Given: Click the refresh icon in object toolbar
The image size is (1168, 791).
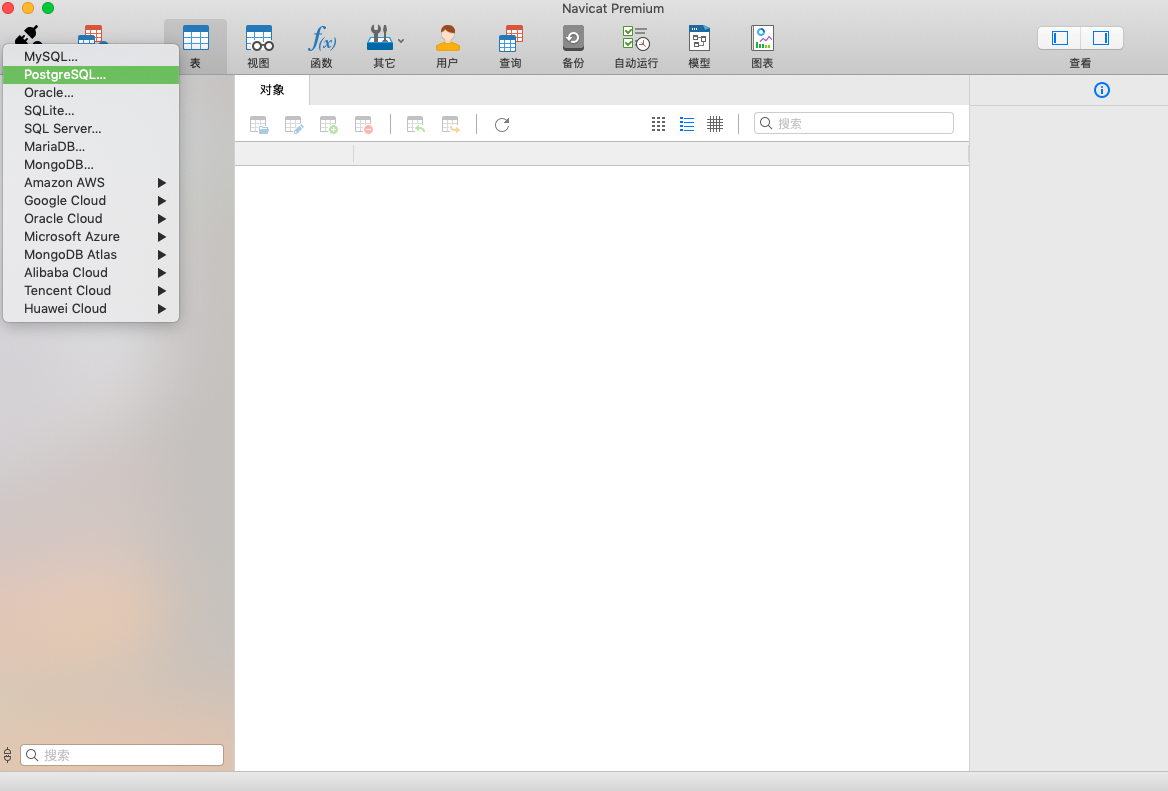Looking at the screenshot, I should 502,124.
